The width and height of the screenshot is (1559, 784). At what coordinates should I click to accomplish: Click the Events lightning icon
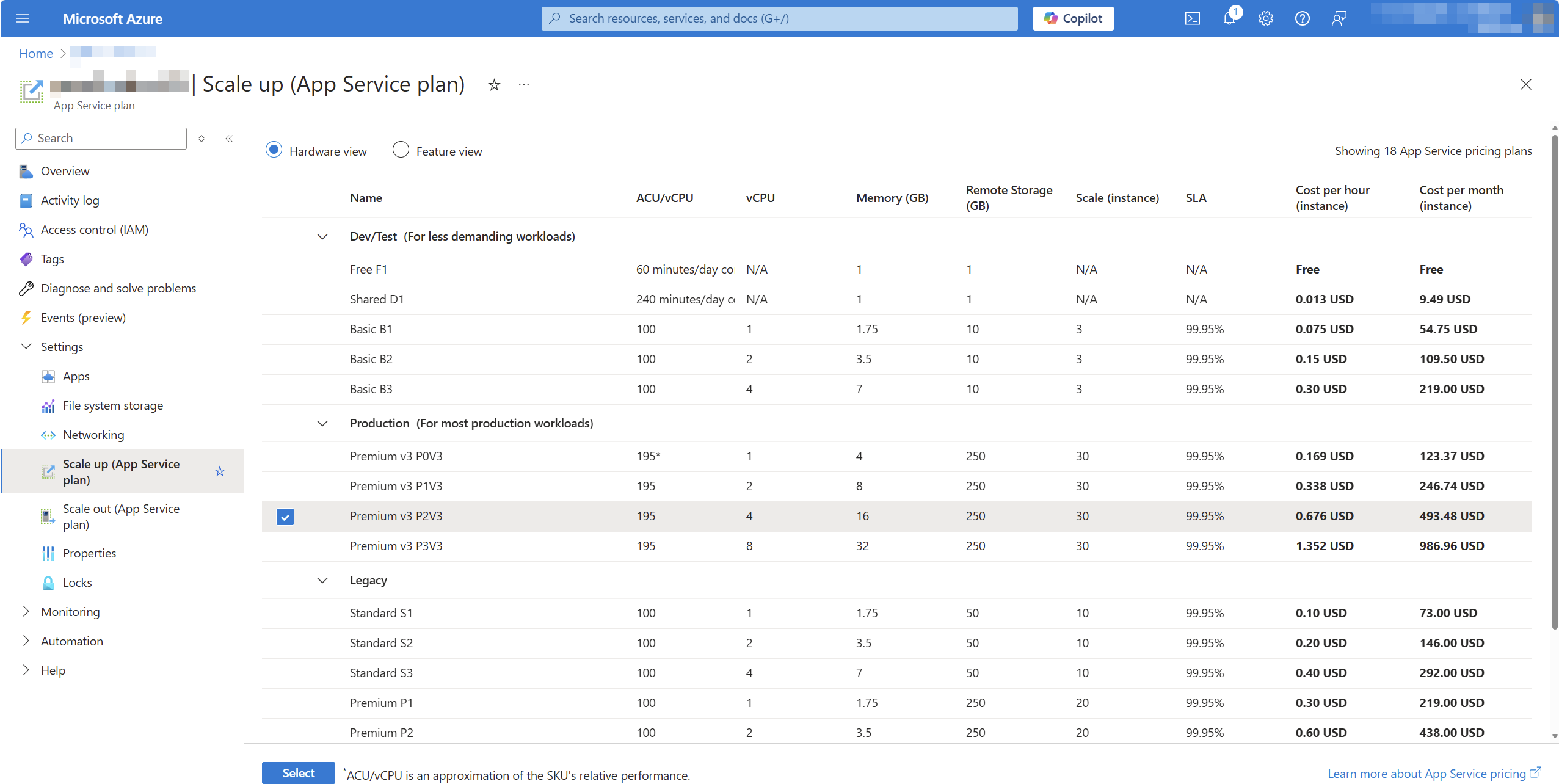point(26,318)
